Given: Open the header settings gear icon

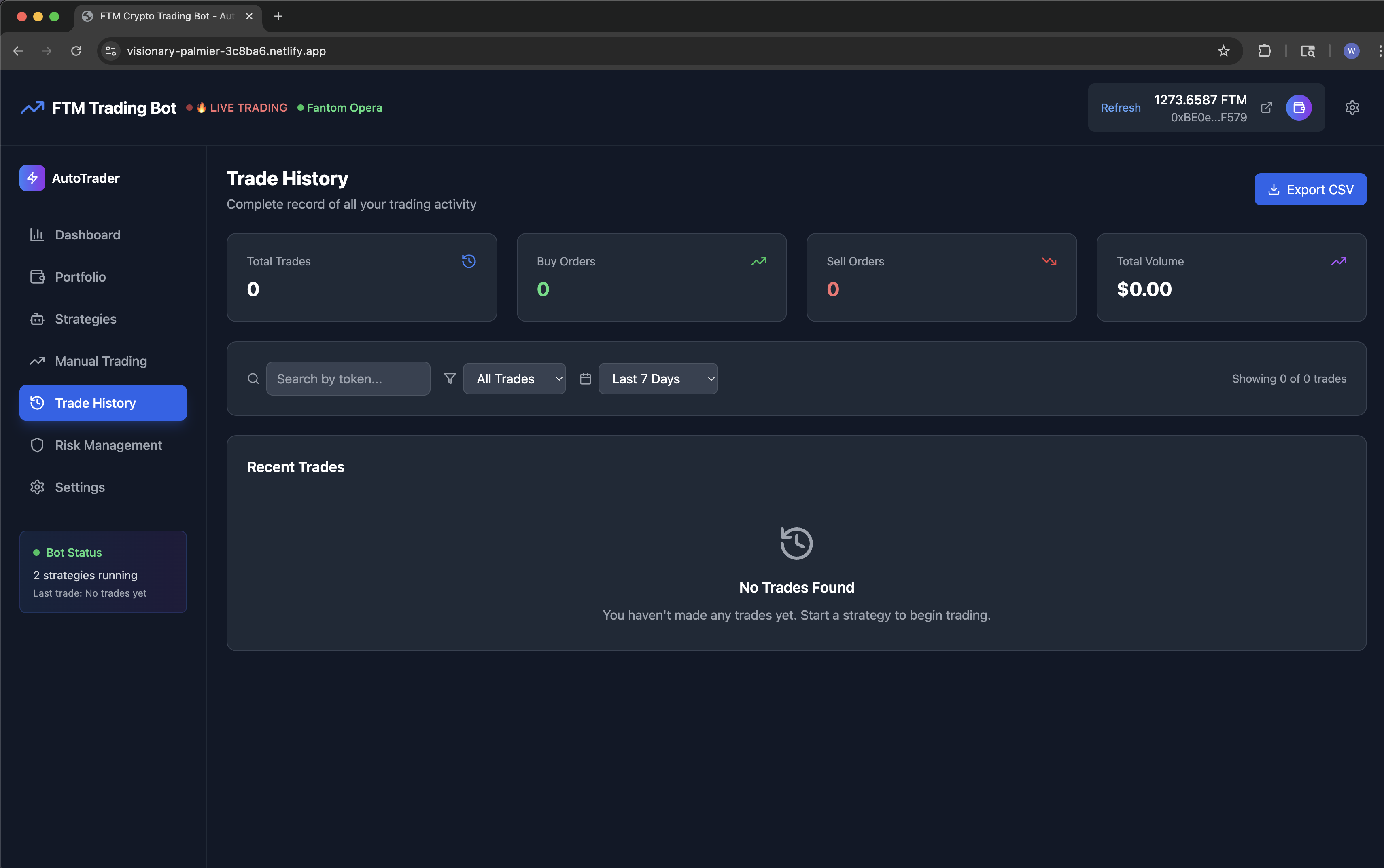Looking at the screenshot, I should click(x=1352, y=108).
